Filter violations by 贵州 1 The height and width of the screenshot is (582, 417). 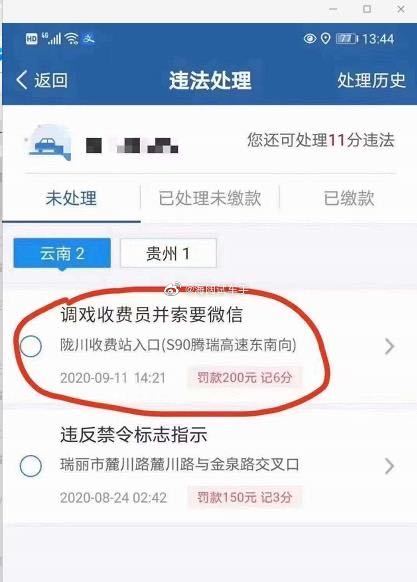tap(168, 254)
